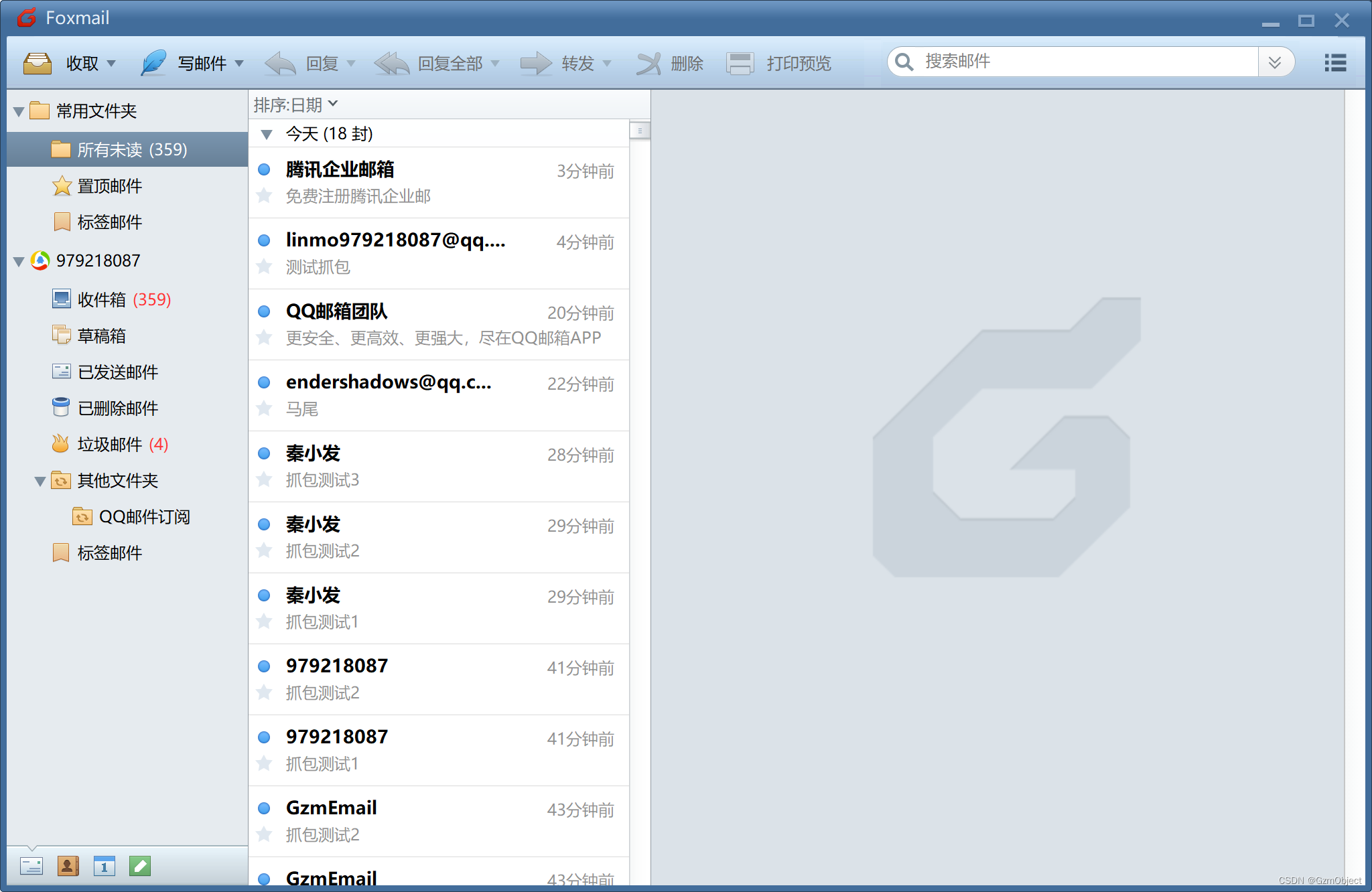The height and width of the screenshot is (892, 1372).
Task: Open the calendar view at bottom left
Action: [x=104, y=867]
